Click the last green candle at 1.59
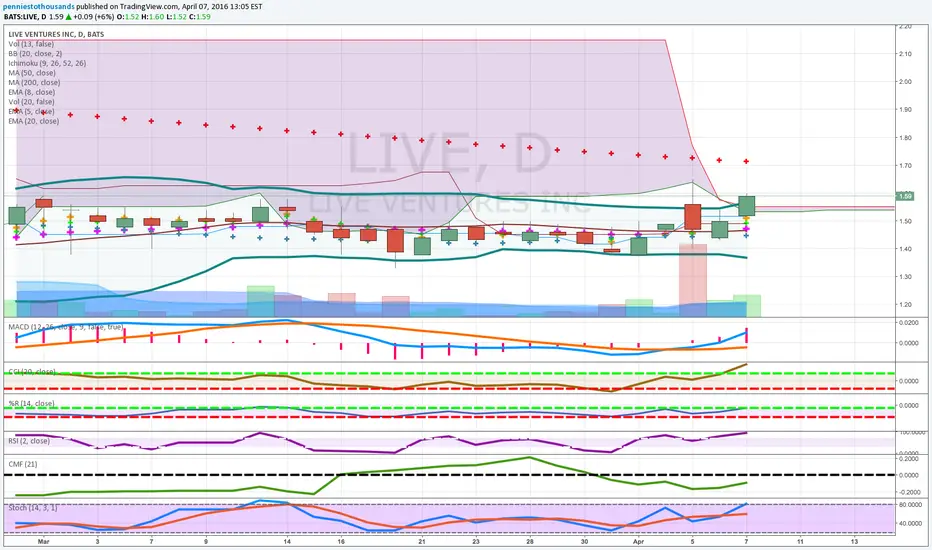 click(x=747, y=206)
